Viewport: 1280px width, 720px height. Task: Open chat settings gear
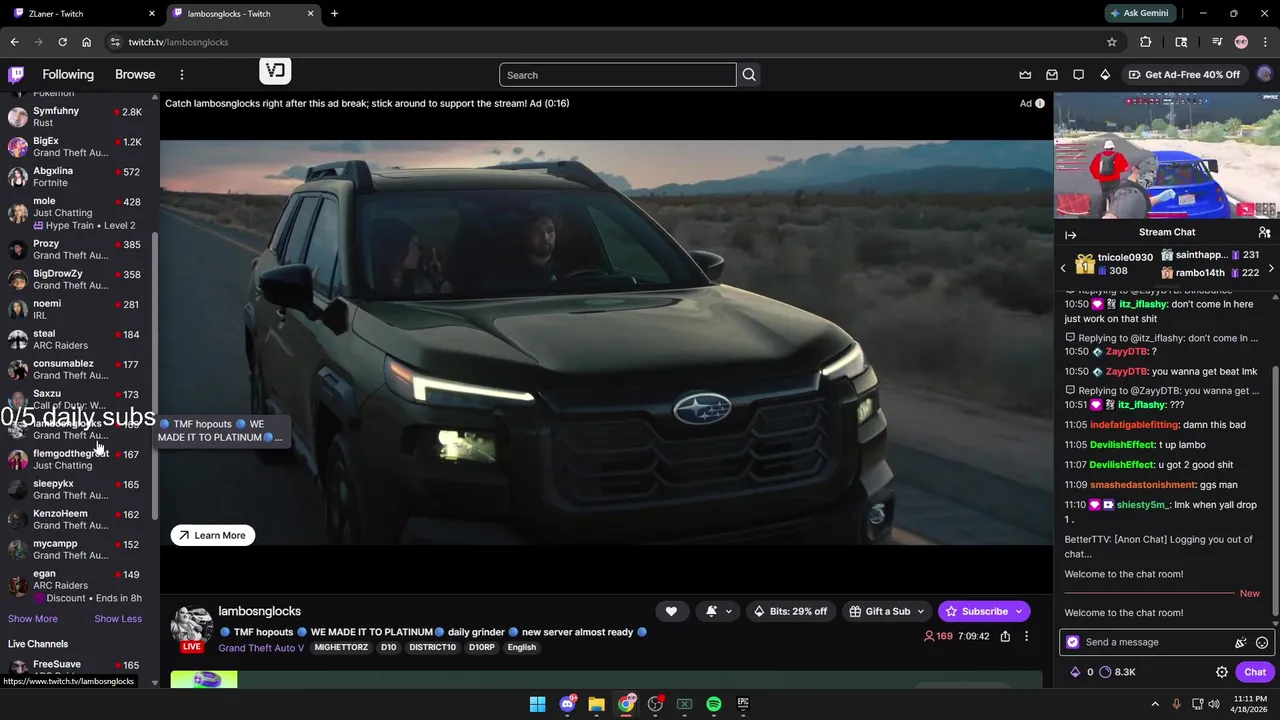point(1221,672)
